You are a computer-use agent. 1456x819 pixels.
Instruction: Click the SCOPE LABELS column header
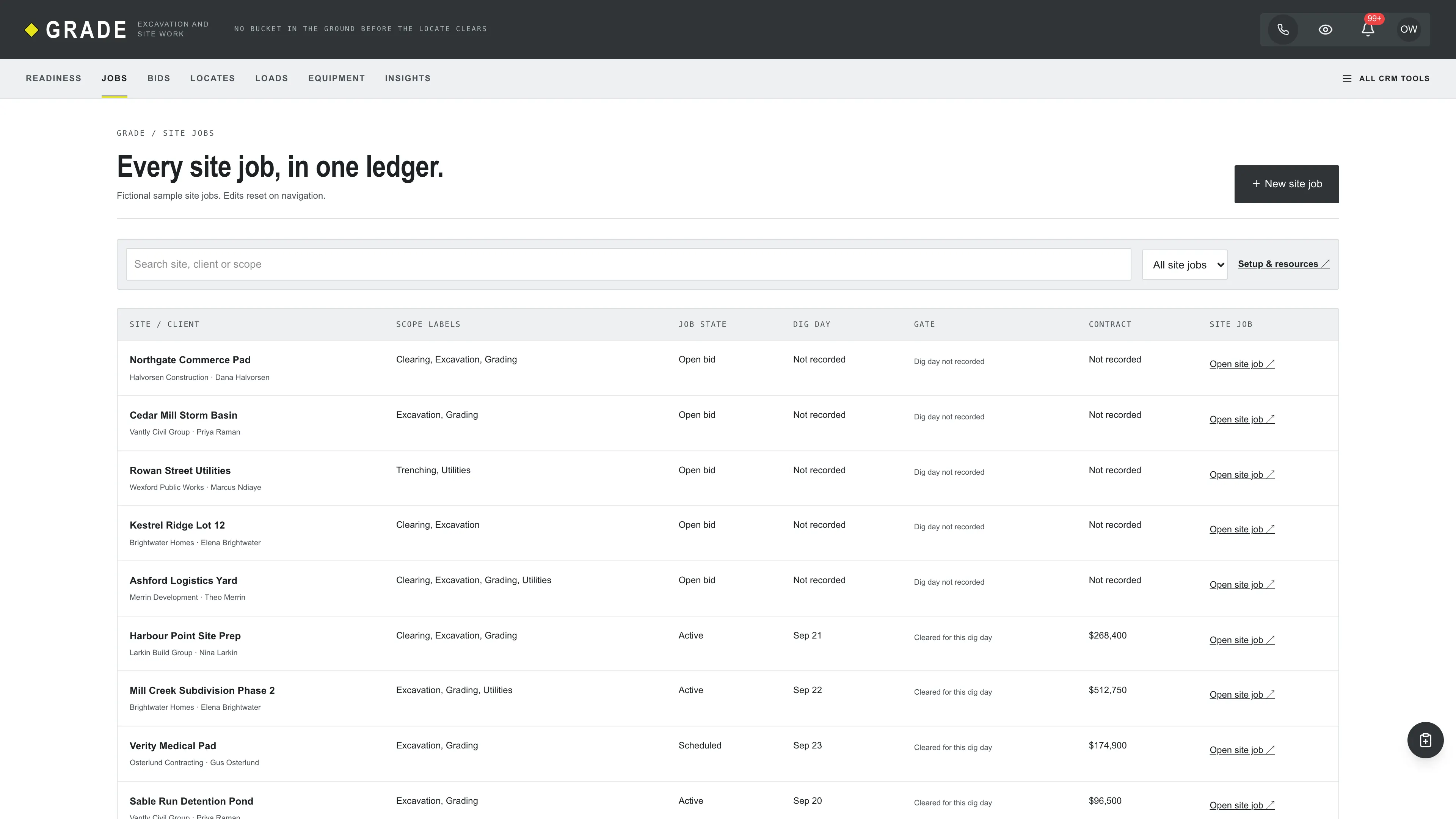428,325
